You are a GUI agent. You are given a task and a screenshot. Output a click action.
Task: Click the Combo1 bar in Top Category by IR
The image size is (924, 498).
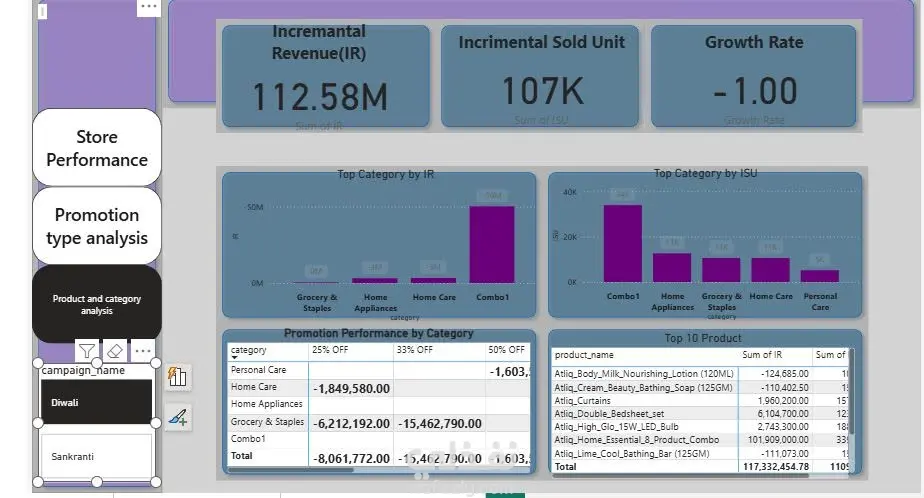point(492,244)
